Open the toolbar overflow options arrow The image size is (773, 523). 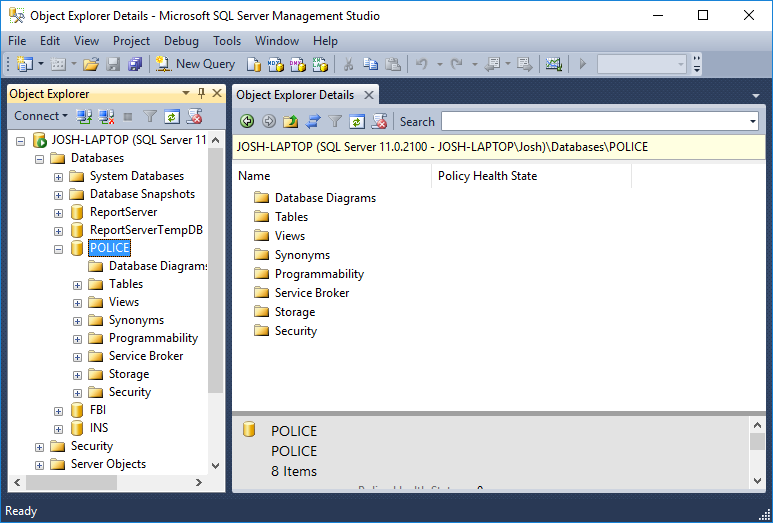tap(697, 65)
